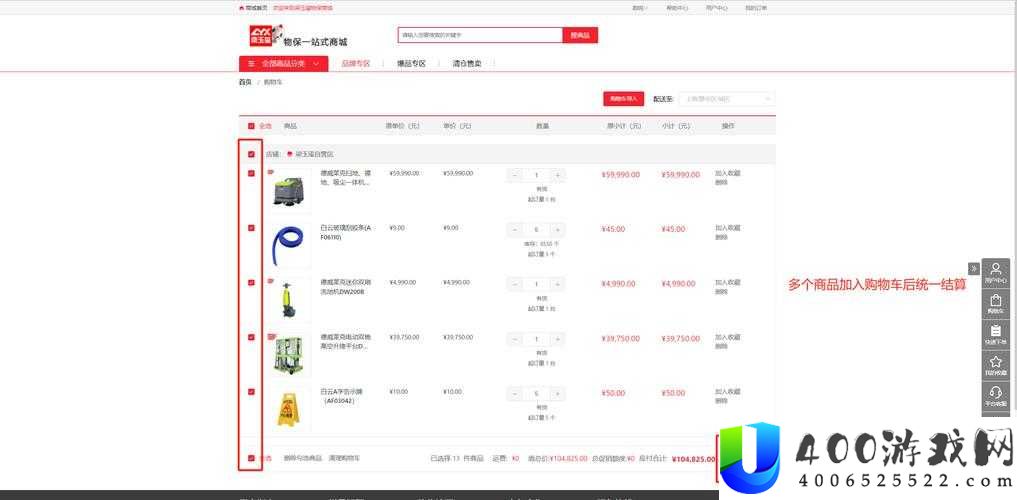Click the store logo beside the mall title
The image size is (1017, 500).
tap(266, 36)
